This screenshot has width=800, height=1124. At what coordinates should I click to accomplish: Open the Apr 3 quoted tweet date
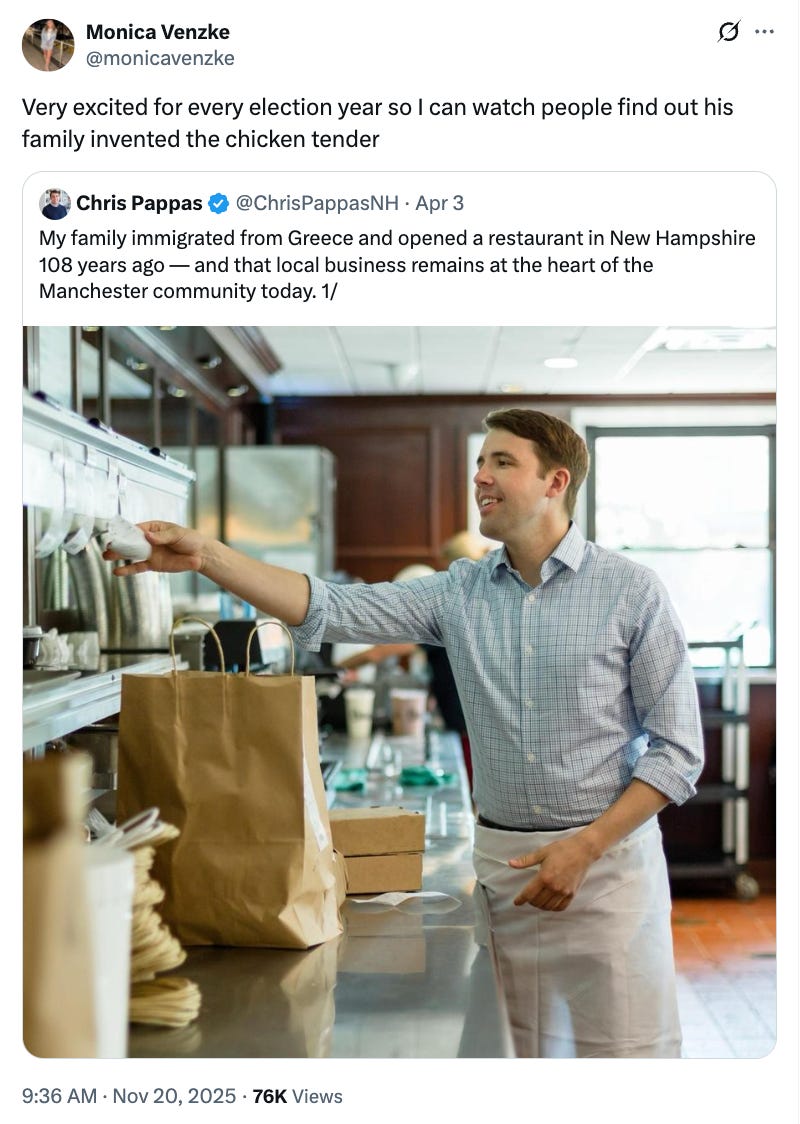439,204
